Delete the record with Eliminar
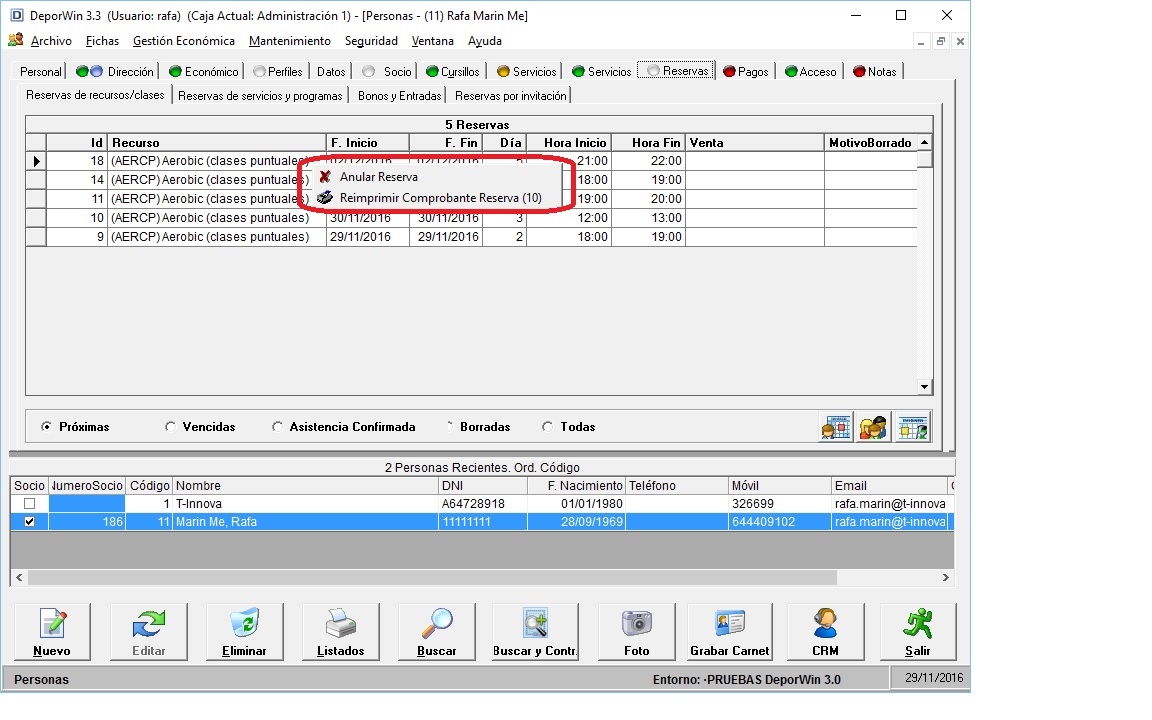 tap(245, 632)
